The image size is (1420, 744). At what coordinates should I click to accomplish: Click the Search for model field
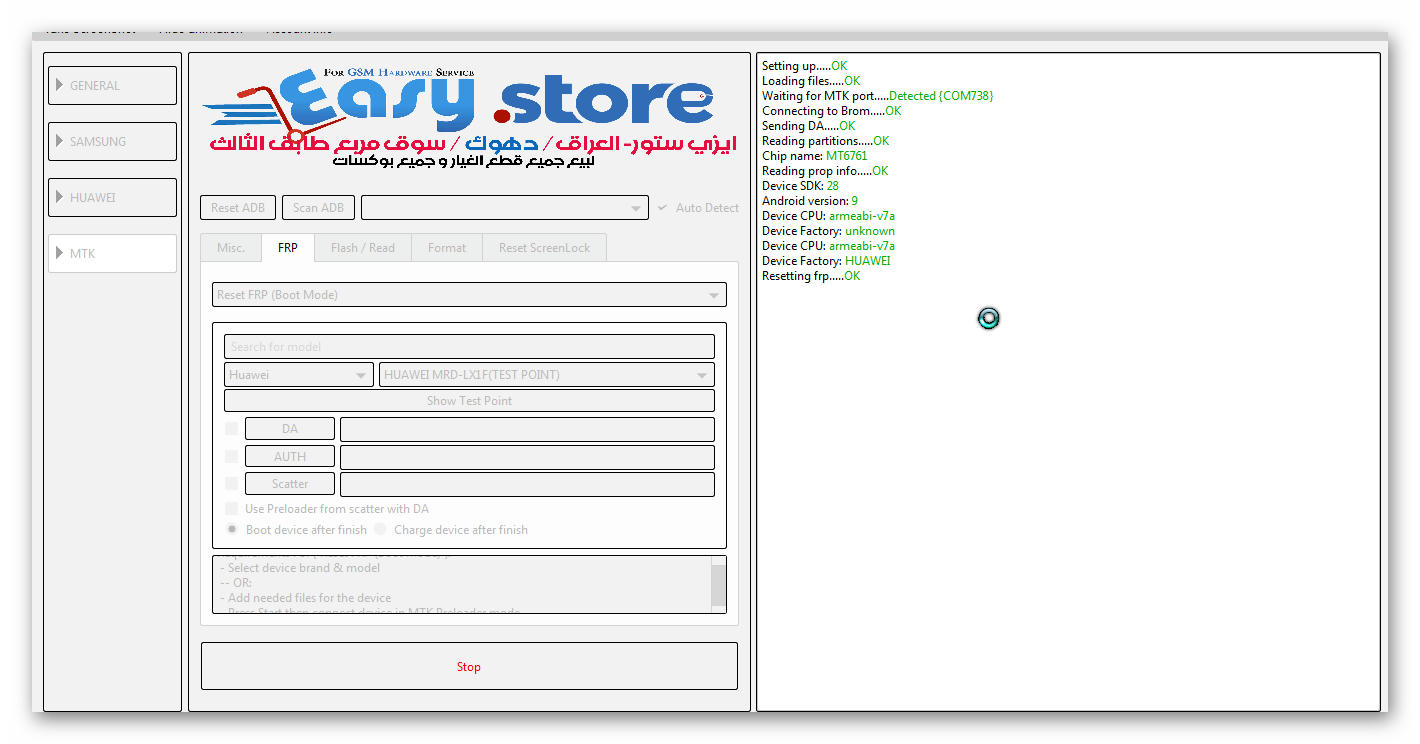click(469, 347)
